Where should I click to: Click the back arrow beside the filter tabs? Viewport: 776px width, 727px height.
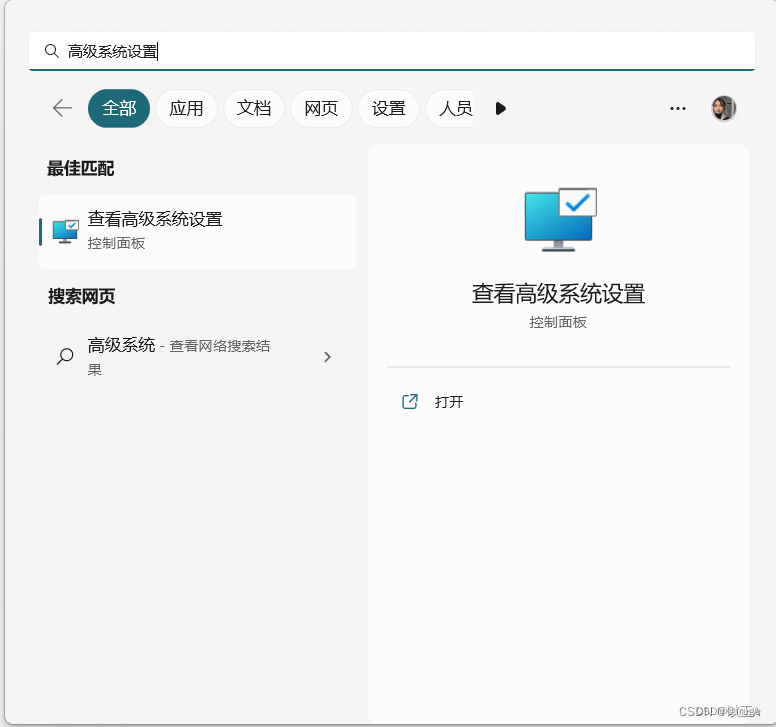pyautogui.click(x=62, y=108)
